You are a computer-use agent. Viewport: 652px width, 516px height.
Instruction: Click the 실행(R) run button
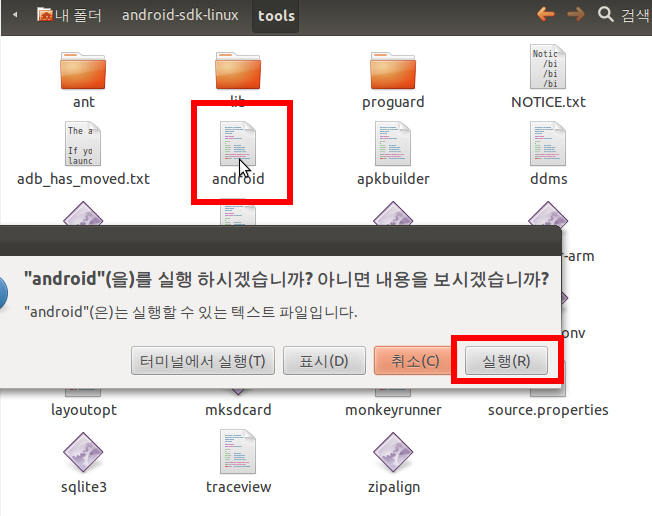coord(506,361)
